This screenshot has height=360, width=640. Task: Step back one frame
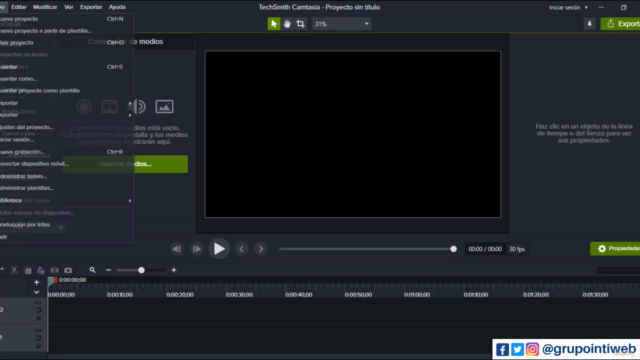(x=177, y=249)
